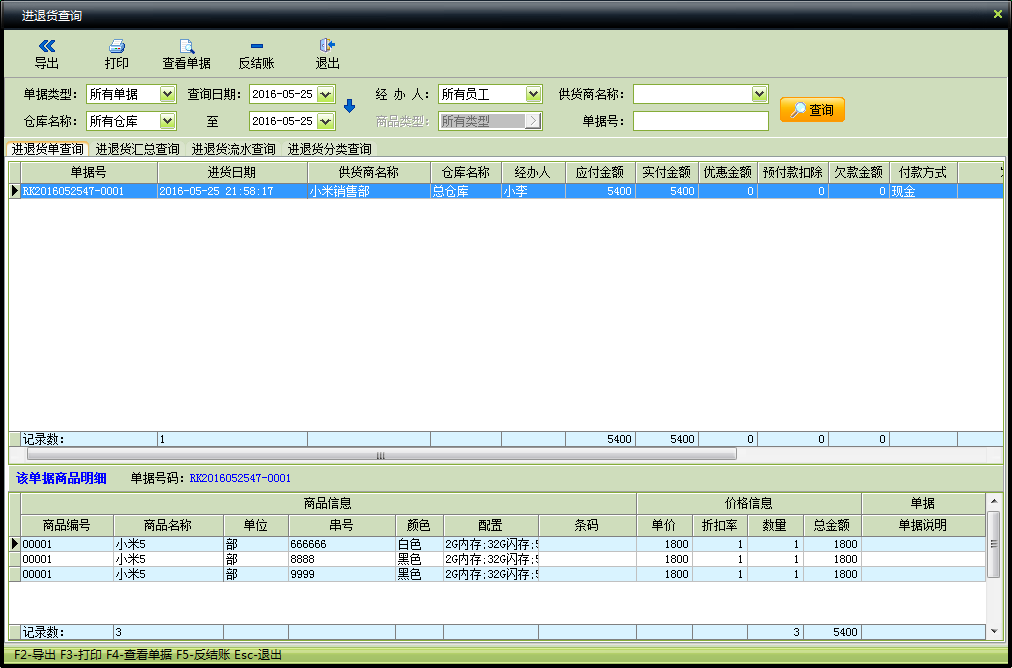Click the 应付金额 column header
The height and width of the screenshot is (668, 1012).
[600, 172]
